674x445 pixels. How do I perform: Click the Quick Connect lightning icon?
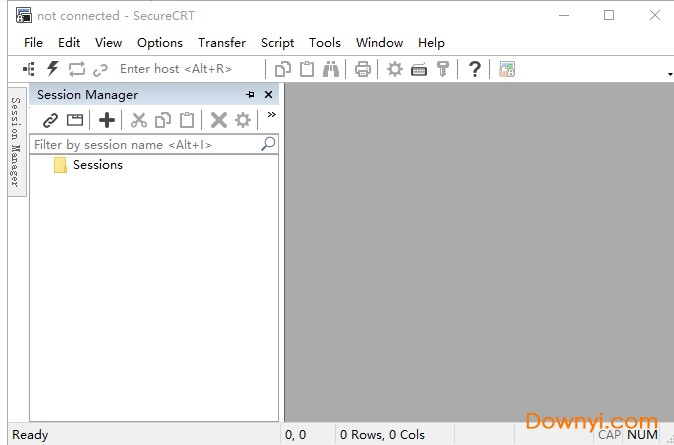pos(53,69)
